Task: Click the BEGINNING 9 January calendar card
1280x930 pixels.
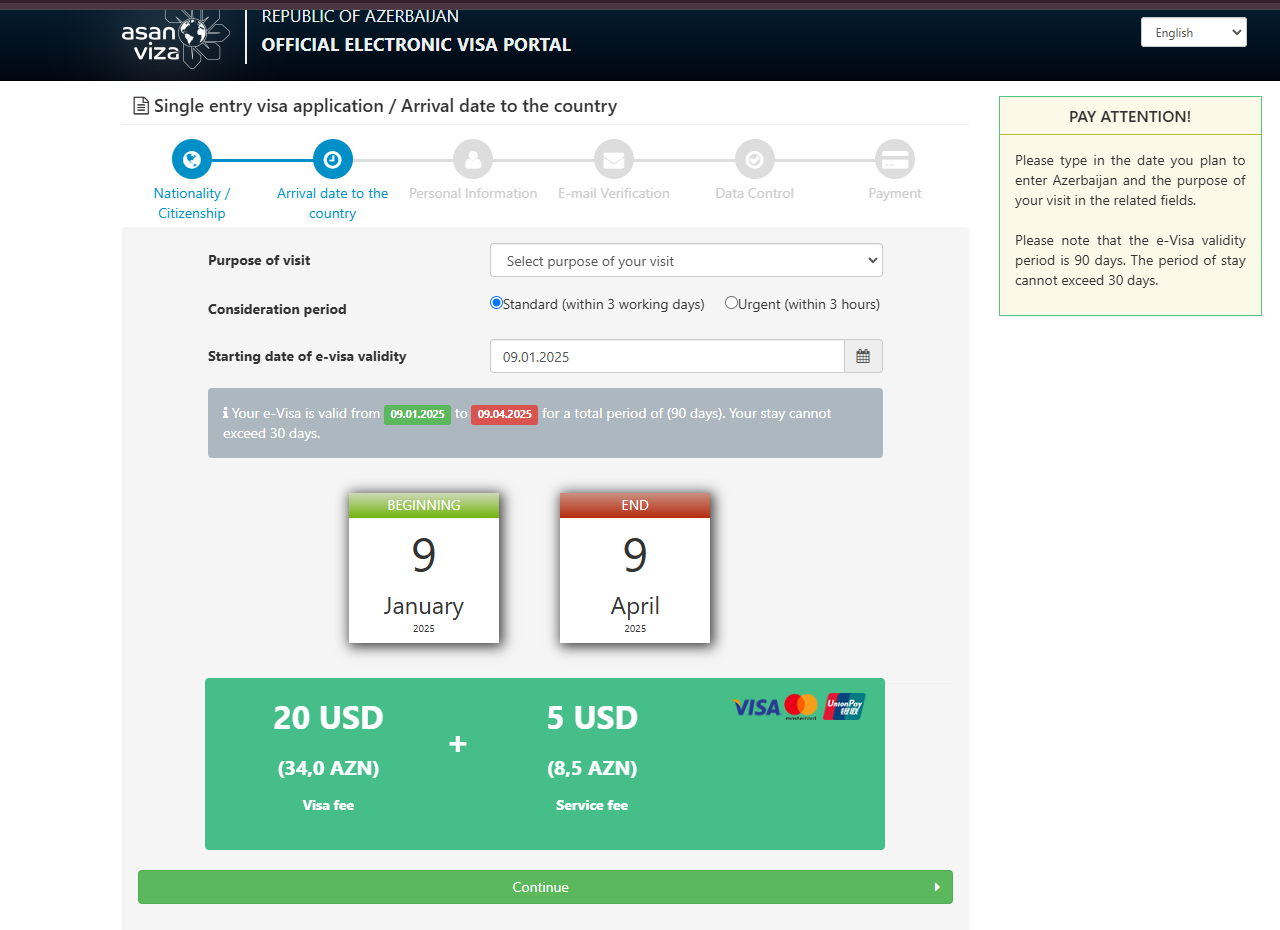Action: [424, 568]
